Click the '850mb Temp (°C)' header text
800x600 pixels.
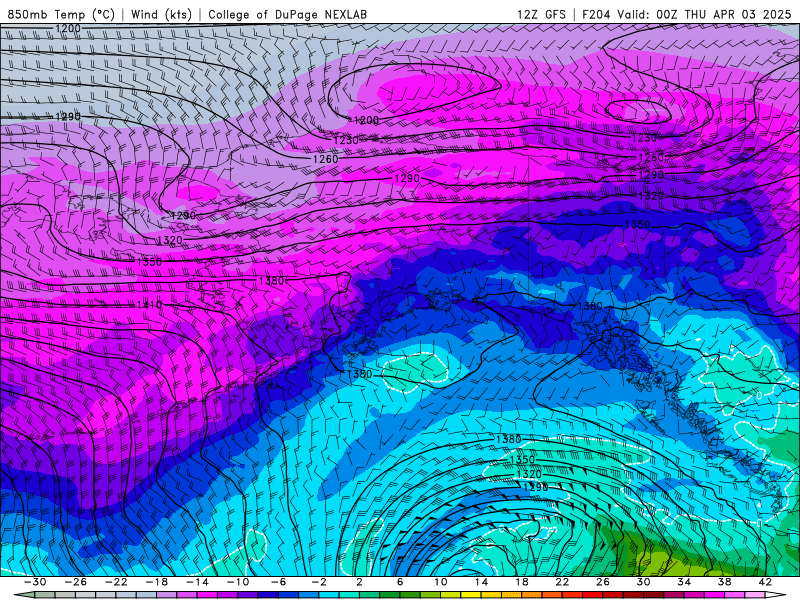click(61, 14)
